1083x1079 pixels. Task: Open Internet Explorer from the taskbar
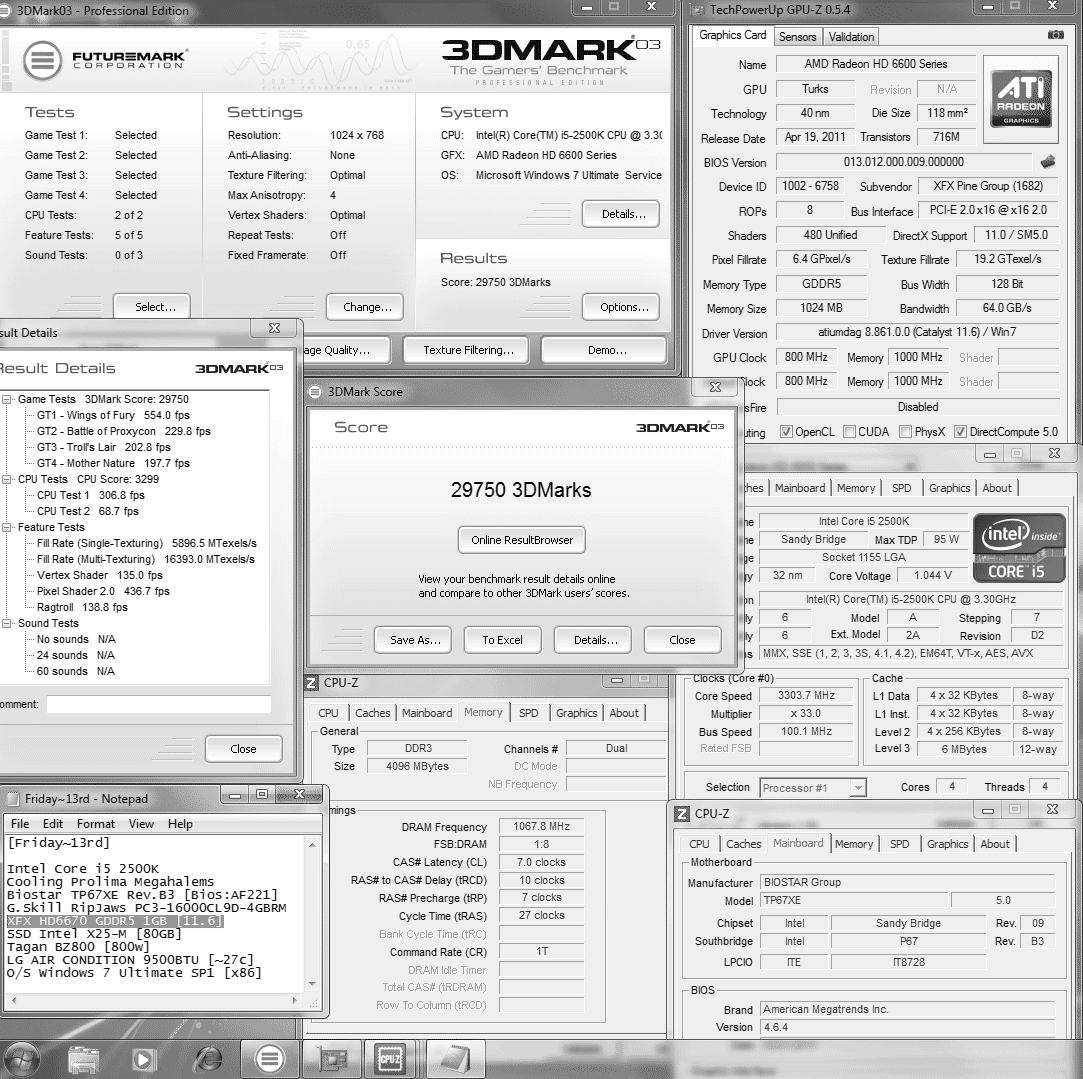(208, 1059)
